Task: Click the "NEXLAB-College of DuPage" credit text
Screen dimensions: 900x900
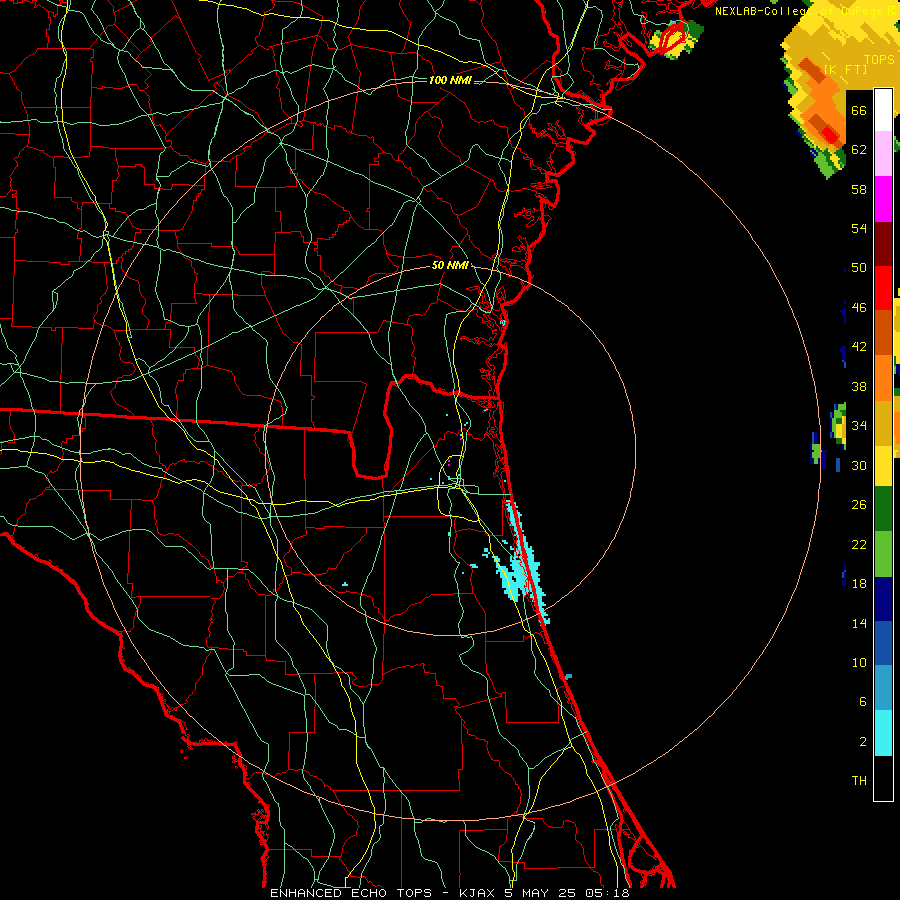Action: pyautogui.click(x=800, y=11)
